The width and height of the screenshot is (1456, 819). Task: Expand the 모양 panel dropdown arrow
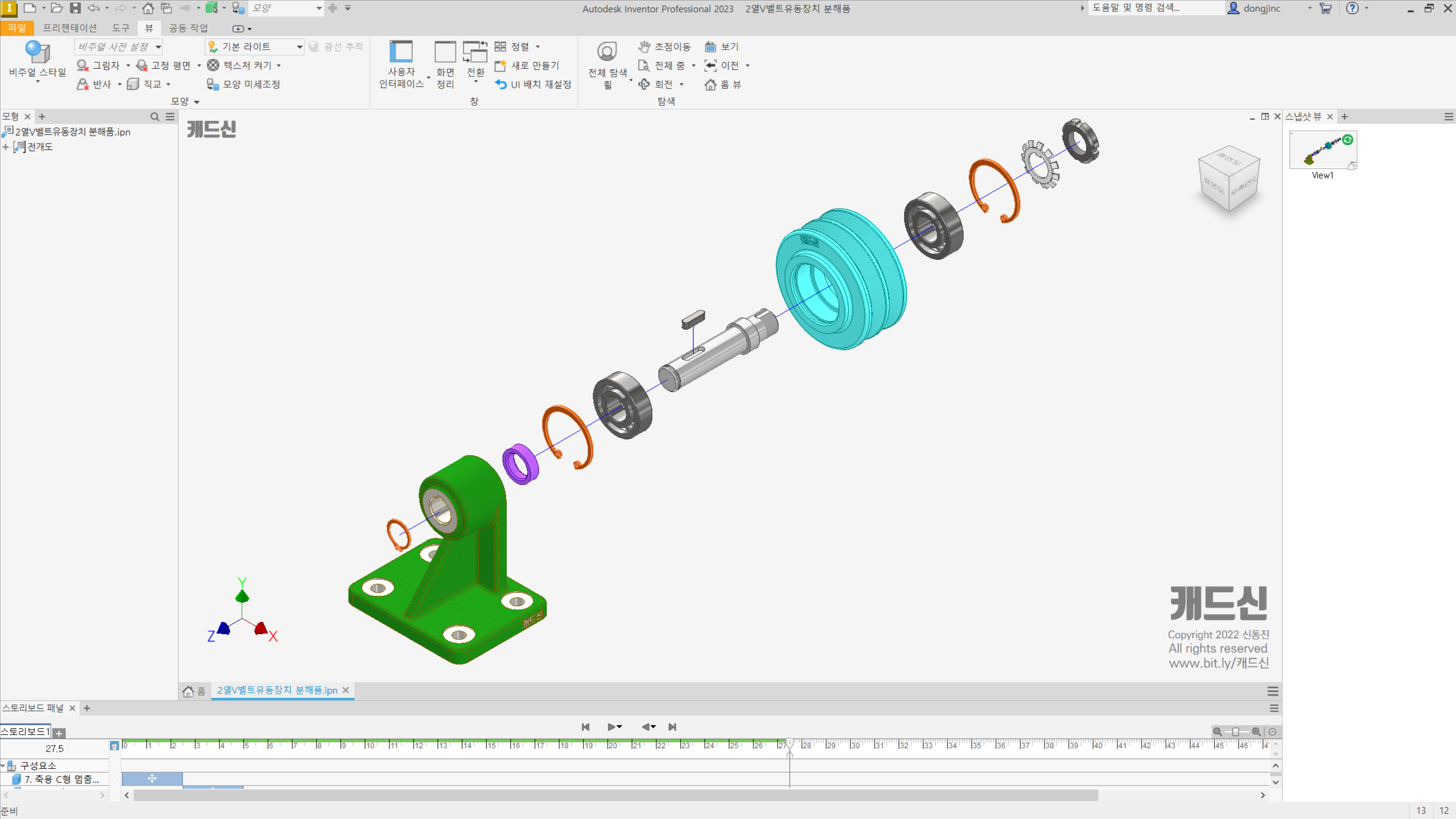197,102
